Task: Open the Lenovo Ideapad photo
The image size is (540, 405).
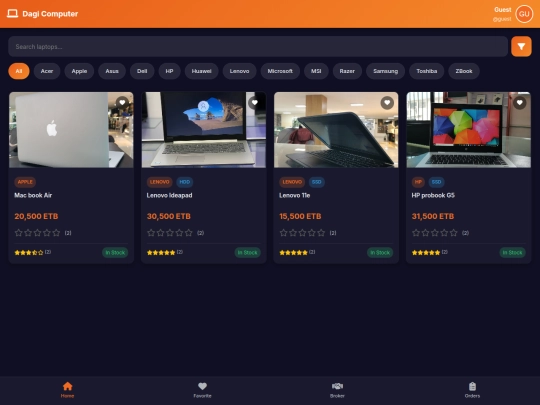Action: coord(204,130)
